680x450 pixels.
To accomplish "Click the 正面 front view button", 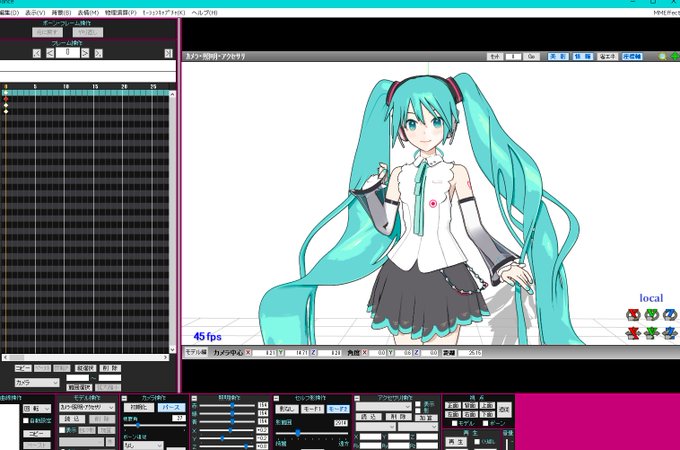I will pos(452,405).
